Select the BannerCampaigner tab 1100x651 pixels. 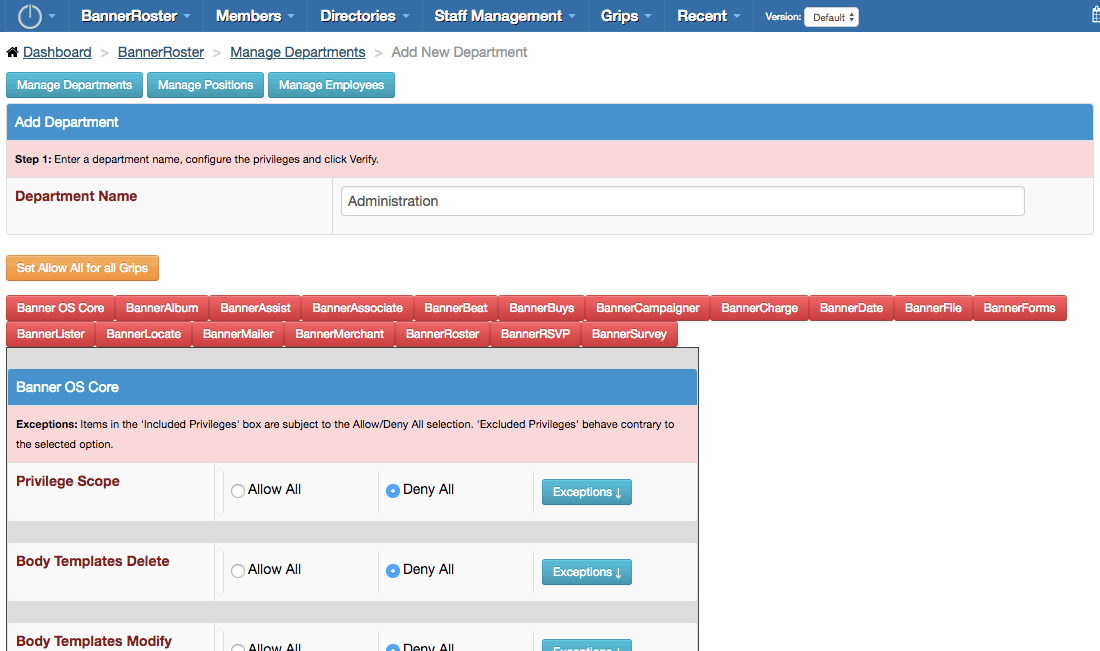pos(648,308)
